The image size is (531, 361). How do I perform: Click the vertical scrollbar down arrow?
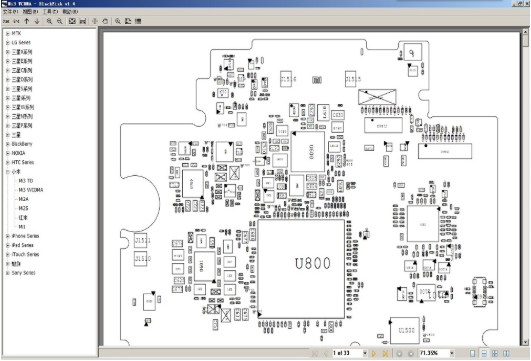pyautogui.click(x=525, y=342)
